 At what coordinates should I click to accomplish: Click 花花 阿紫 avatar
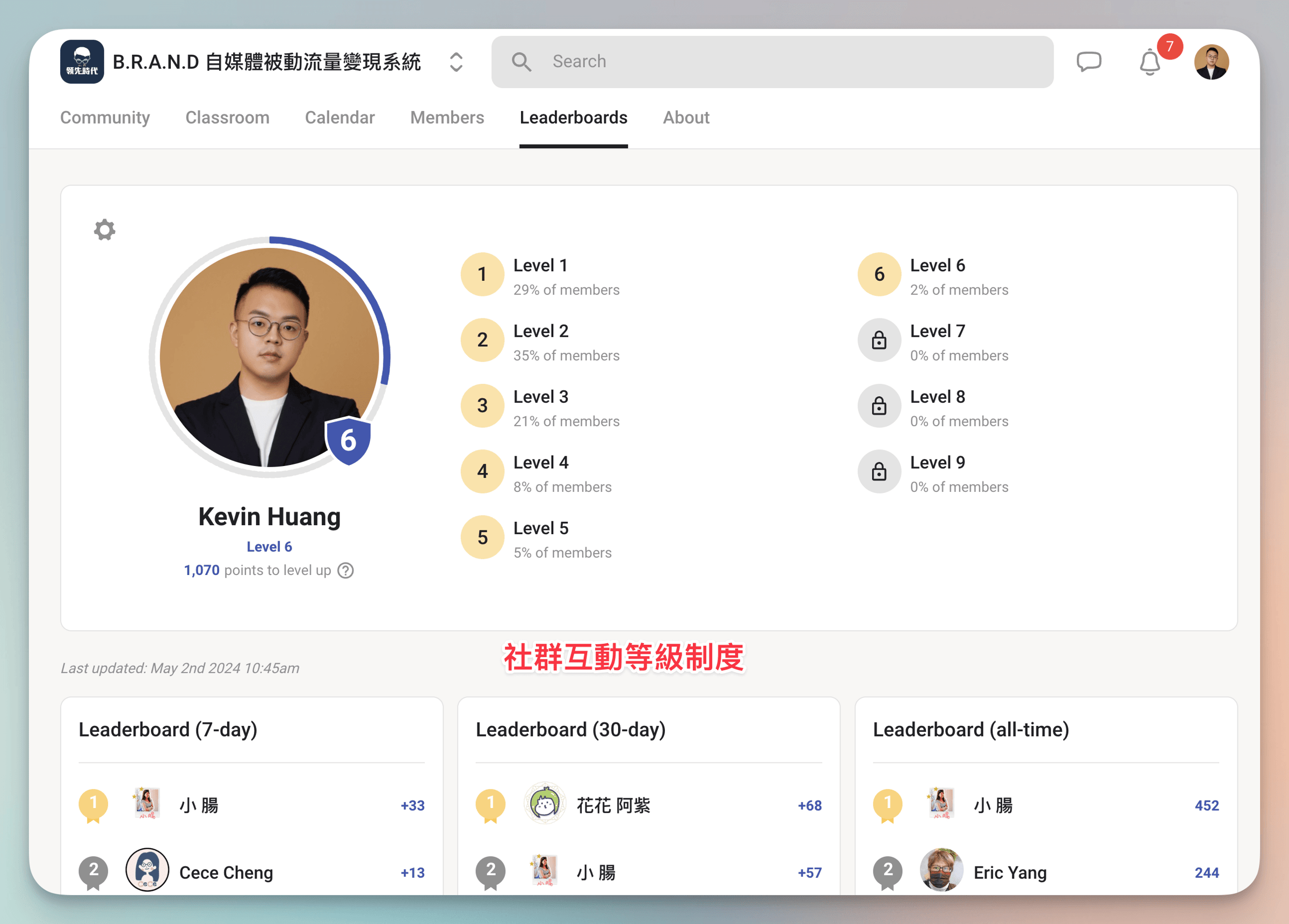coord(545,803)
